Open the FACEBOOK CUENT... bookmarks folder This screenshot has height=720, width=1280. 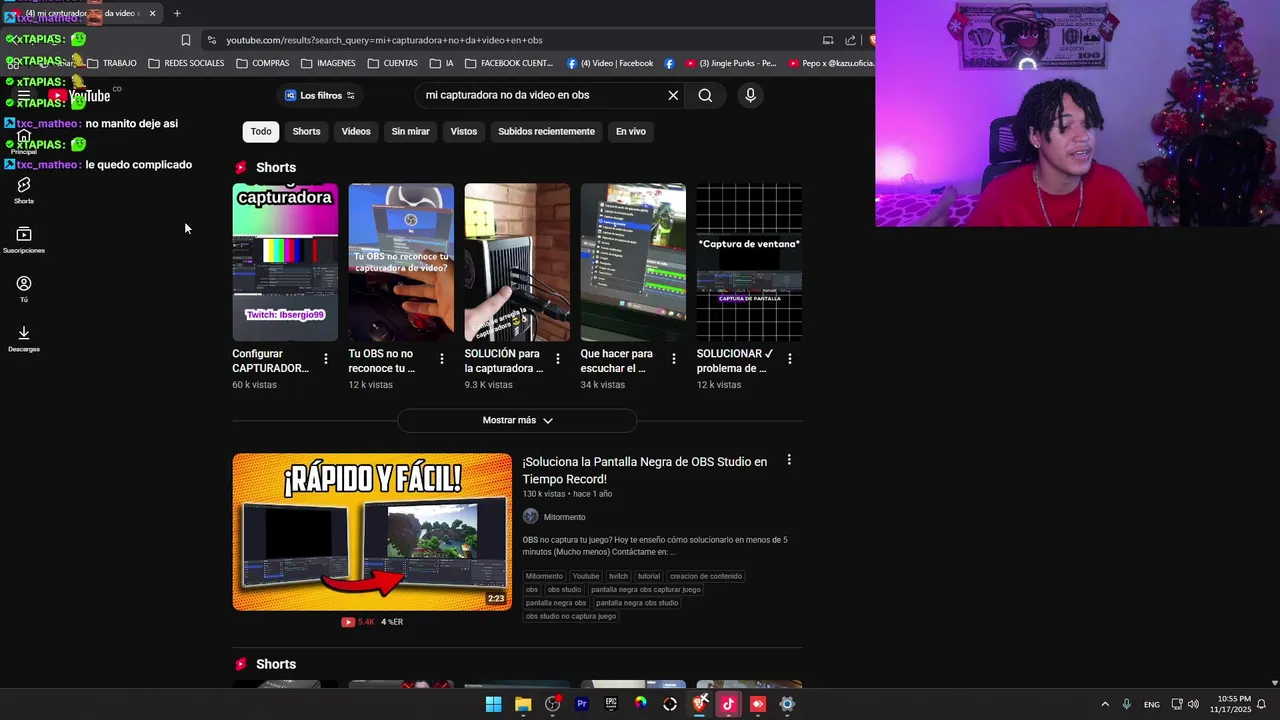pos(509,63)
